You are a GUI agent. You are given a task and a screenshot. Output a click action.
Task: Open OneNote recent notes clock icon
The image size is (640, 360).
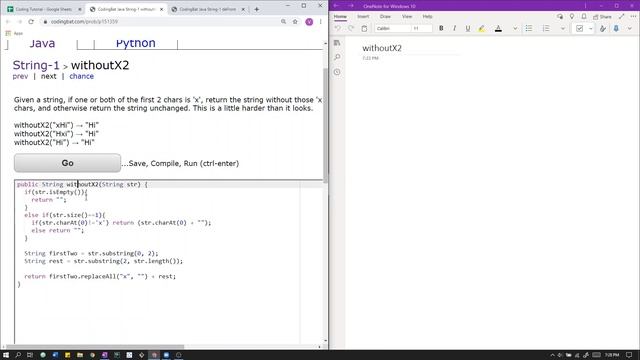337,72
